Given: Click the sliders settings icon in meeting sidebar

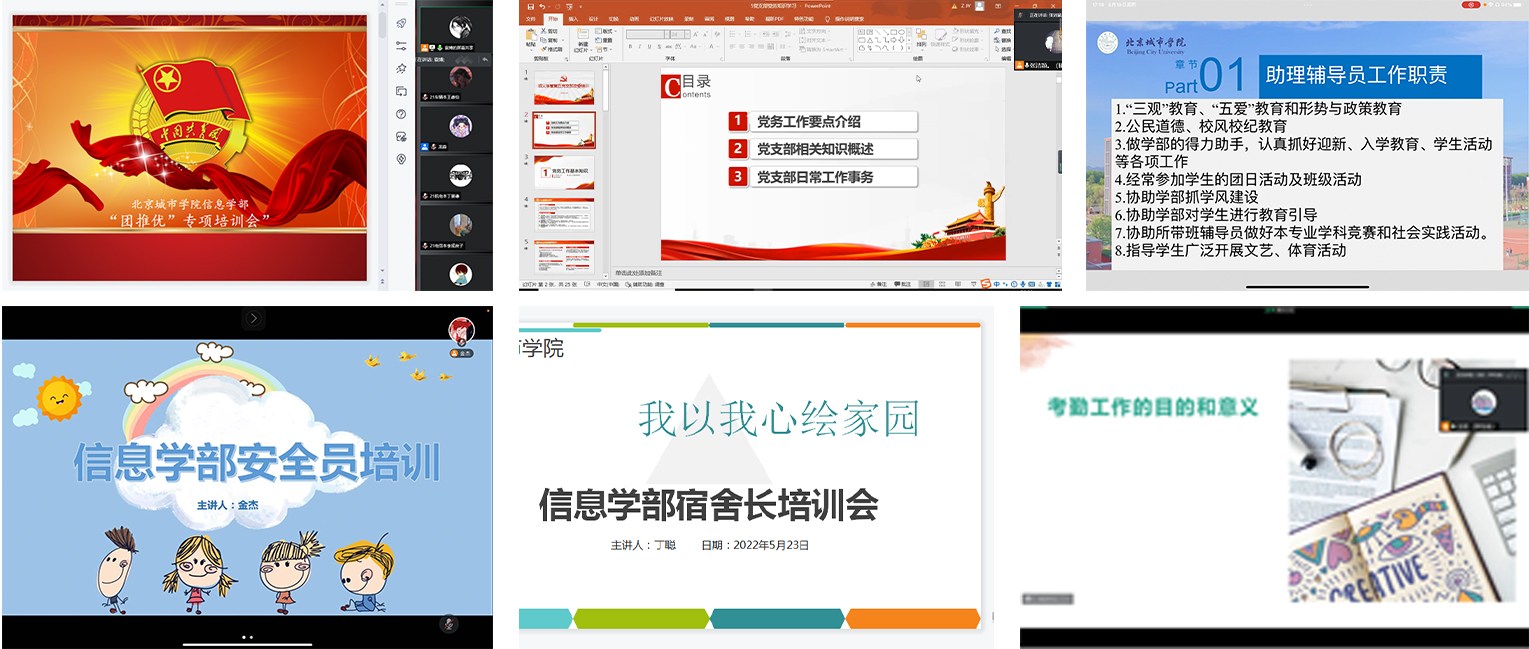Looking at the screenshot, I should [401, 46].
